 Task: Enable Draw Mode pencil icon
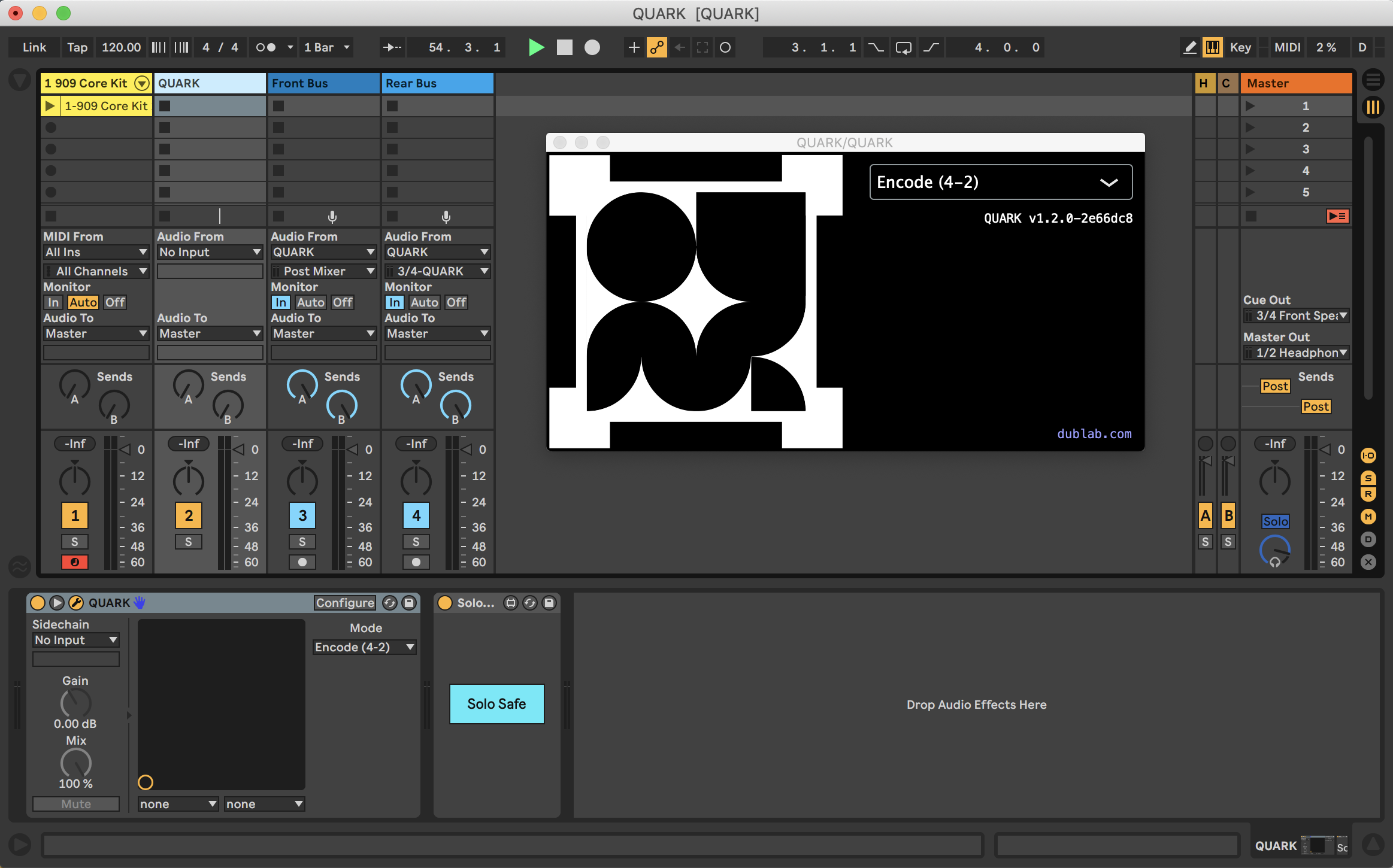pos(1190,47)
